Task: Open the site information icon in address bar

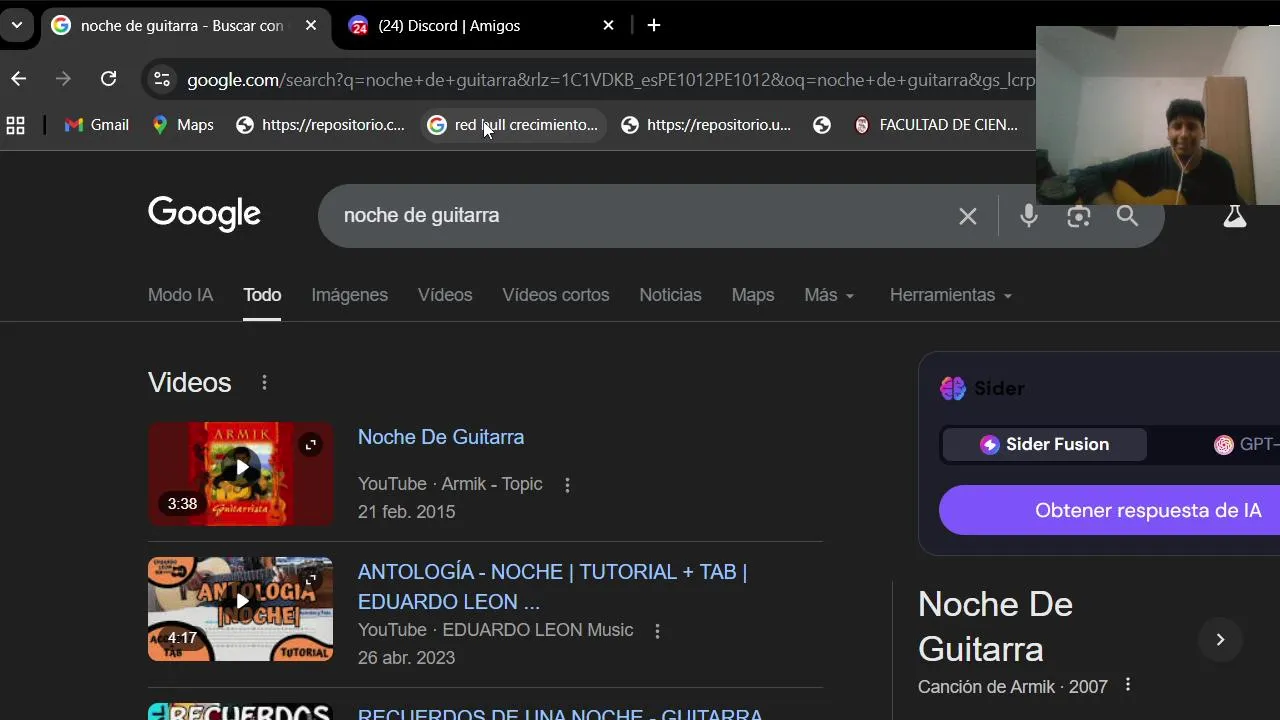Action: point(162,79)
